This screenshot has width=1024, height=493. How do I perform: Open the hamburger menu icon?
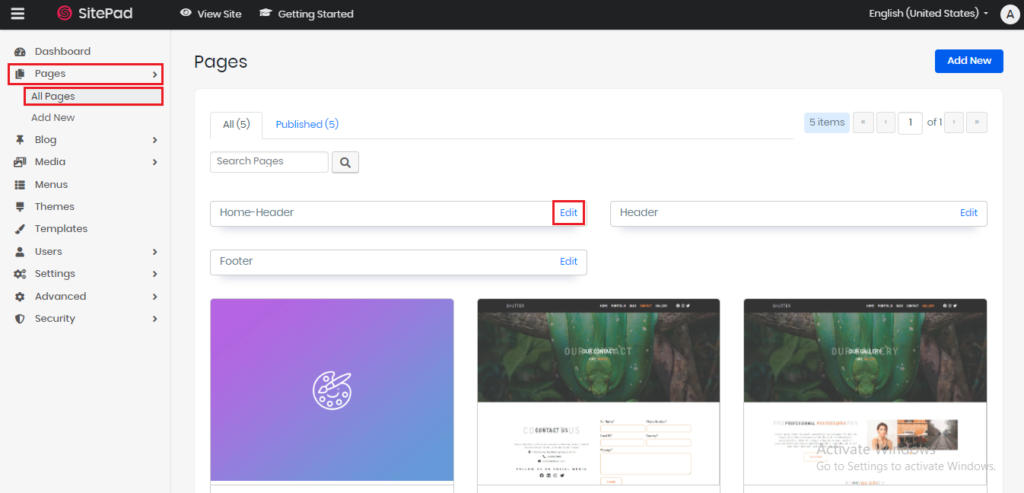pos(17,14)
